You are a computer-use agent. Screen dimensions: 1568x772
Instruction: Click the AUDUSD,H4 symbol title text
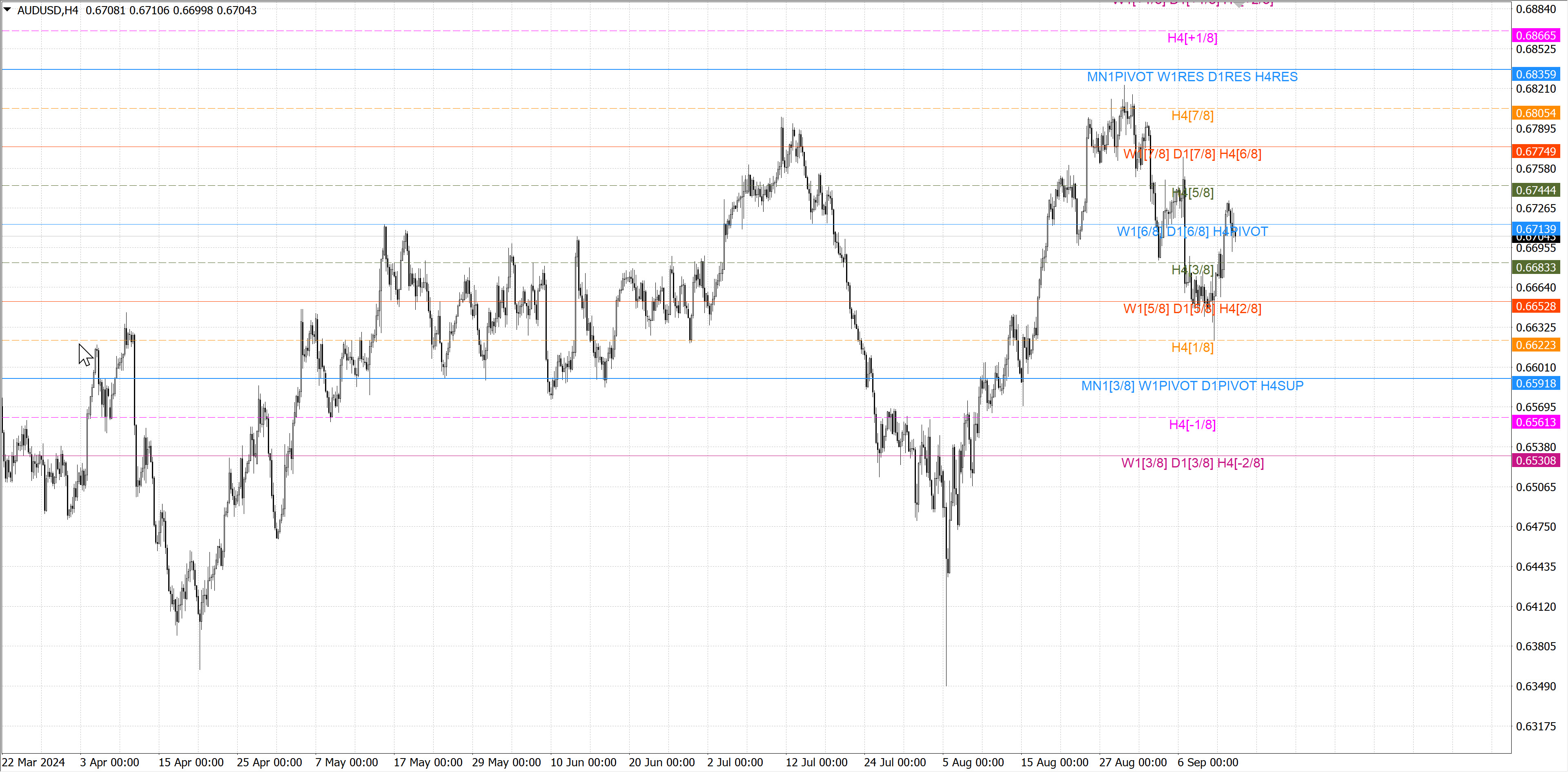tap(47, 10)
